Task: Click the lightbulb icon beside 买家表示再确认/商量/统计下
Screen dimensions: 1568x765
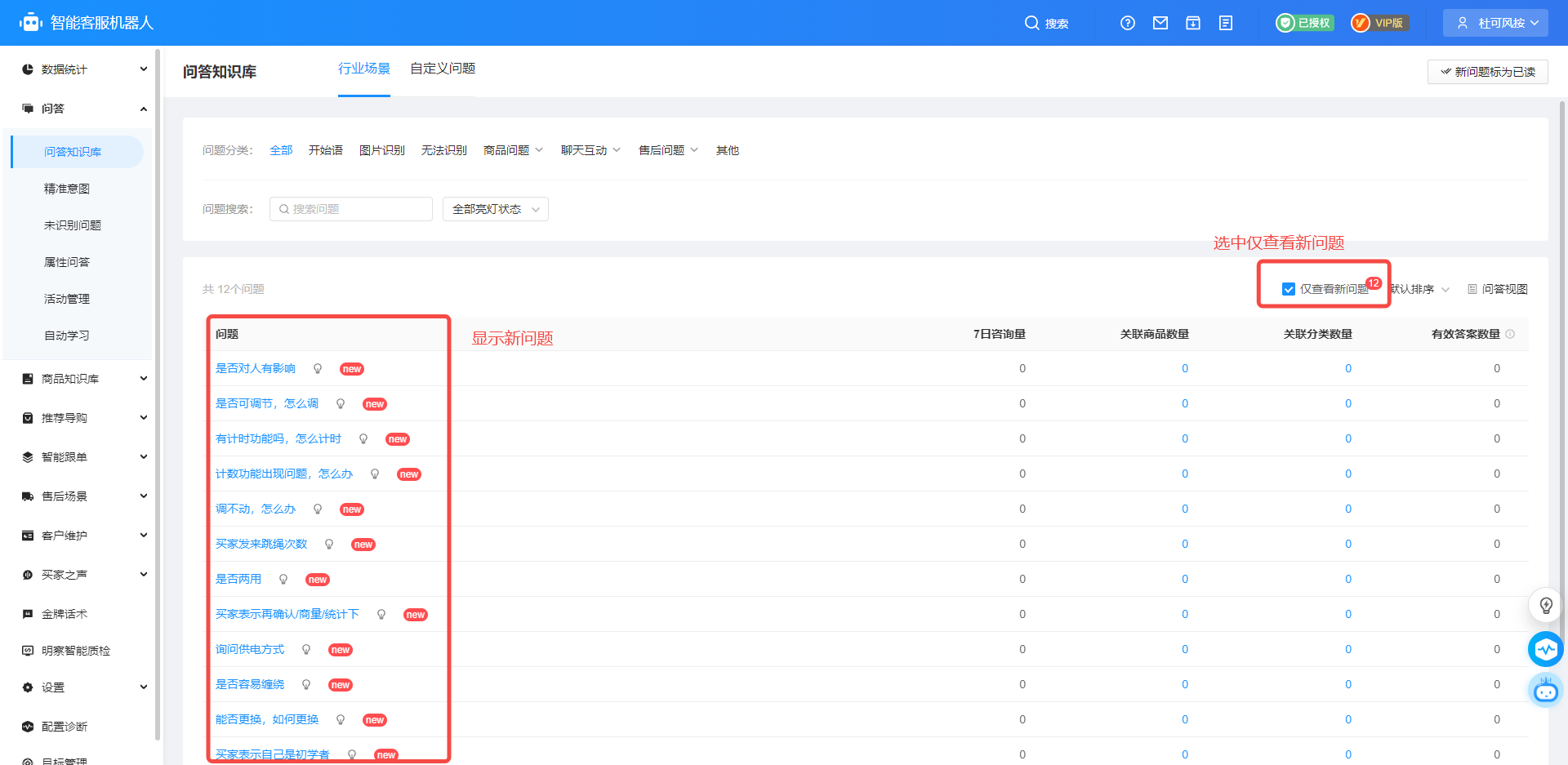Action: click(x=381, y=615)
